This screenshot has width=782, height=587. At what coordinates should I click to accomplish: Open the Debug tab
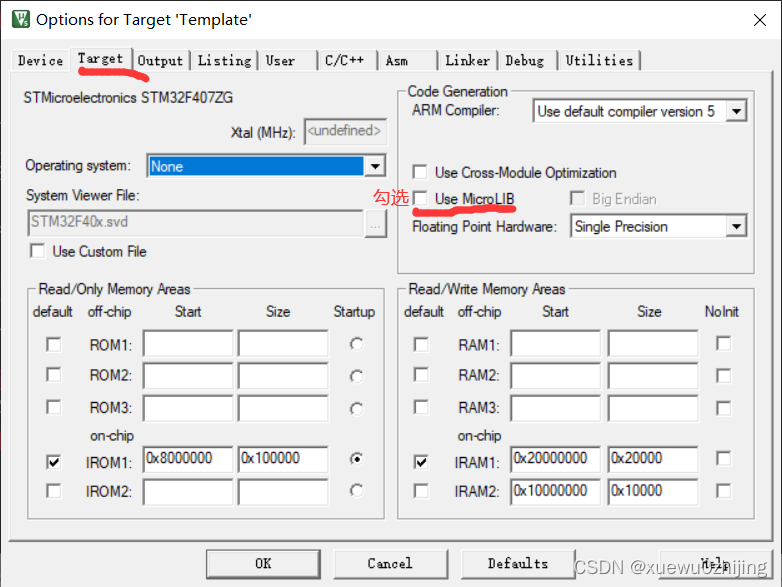point(527,60)
